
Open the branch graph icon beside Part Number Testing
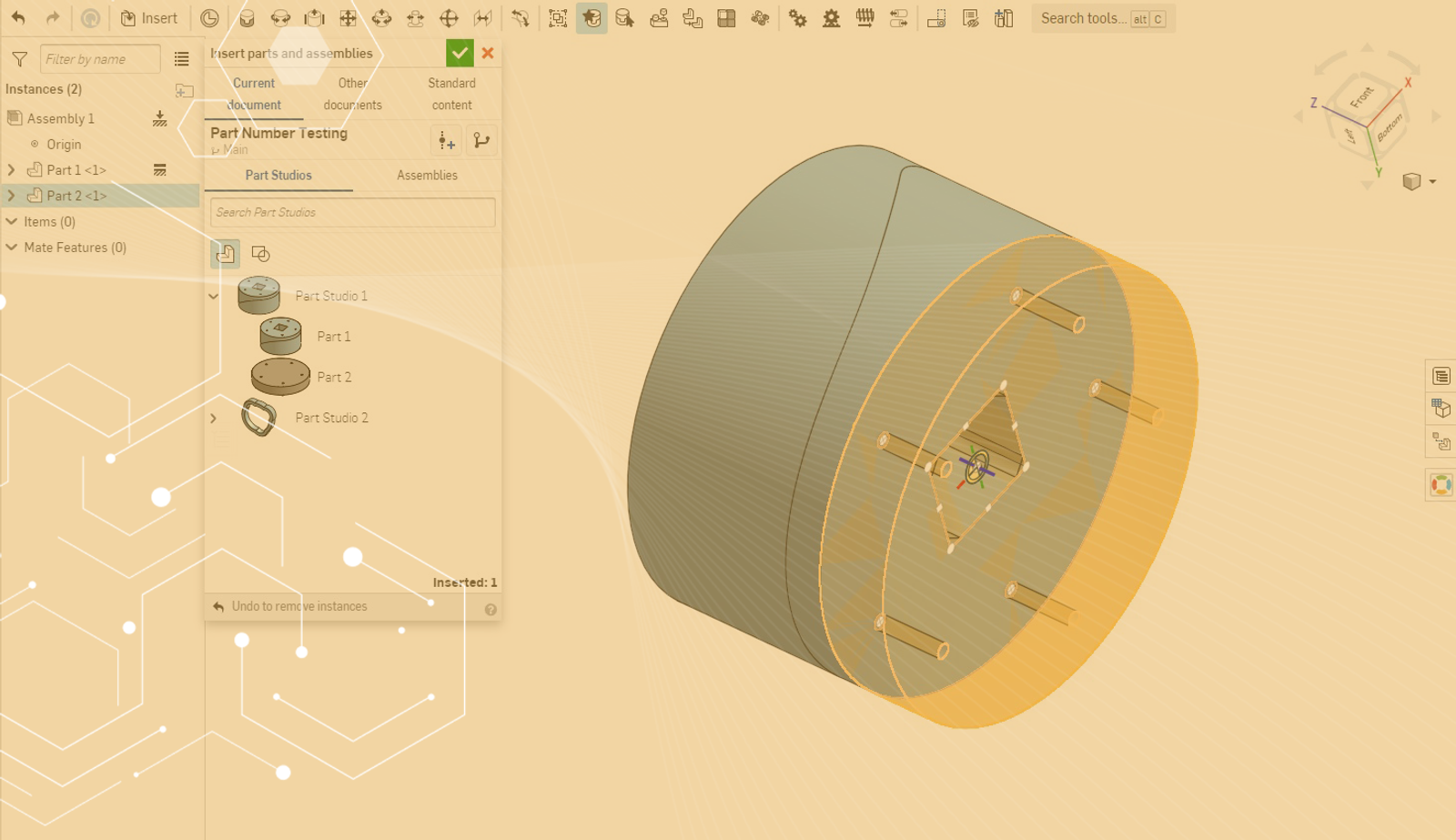(x=481, y=141)
